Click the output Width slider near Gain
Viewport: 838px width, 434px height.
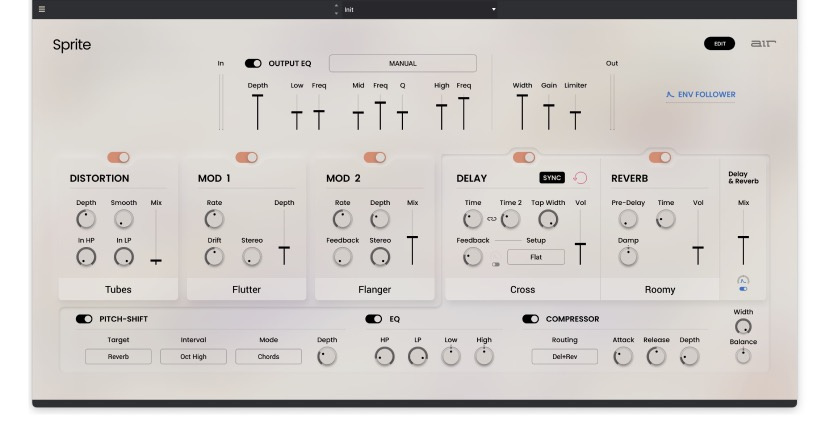[x=522, y=112]
